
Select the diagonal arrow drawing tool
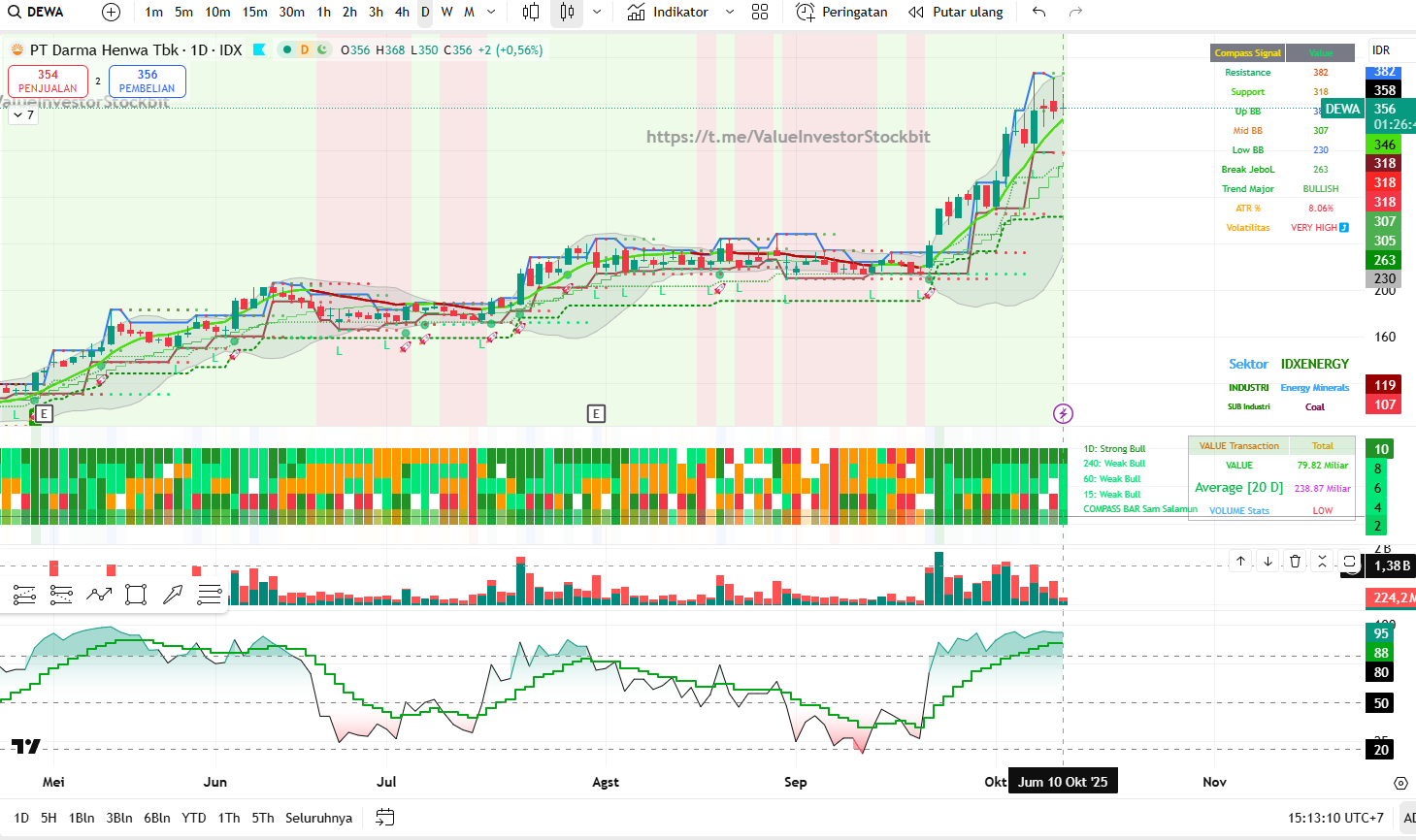(x=173, y=595)
